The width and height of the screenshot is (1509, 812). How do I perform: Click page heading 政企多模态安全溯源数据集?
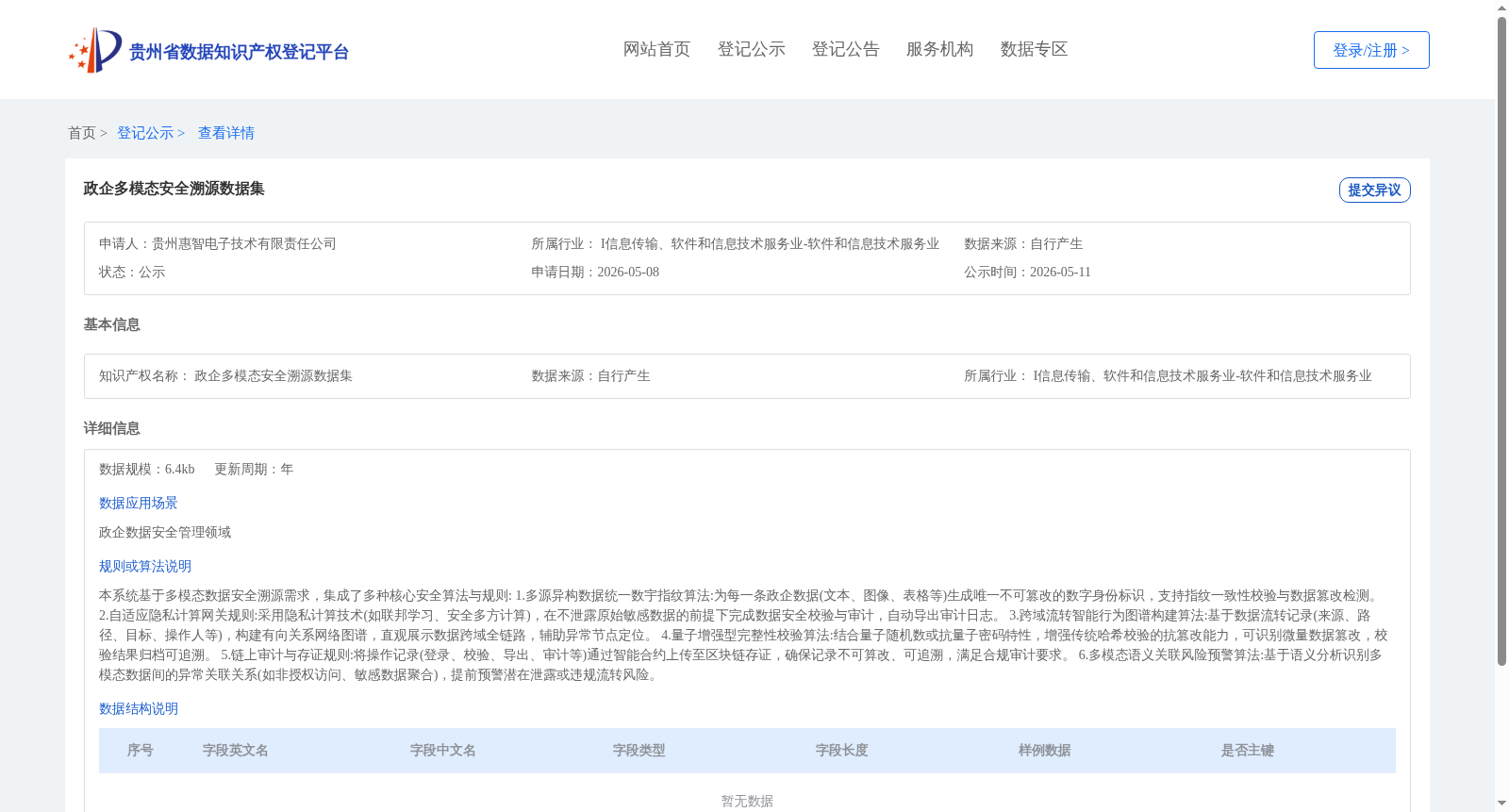[x=174, y=189]
